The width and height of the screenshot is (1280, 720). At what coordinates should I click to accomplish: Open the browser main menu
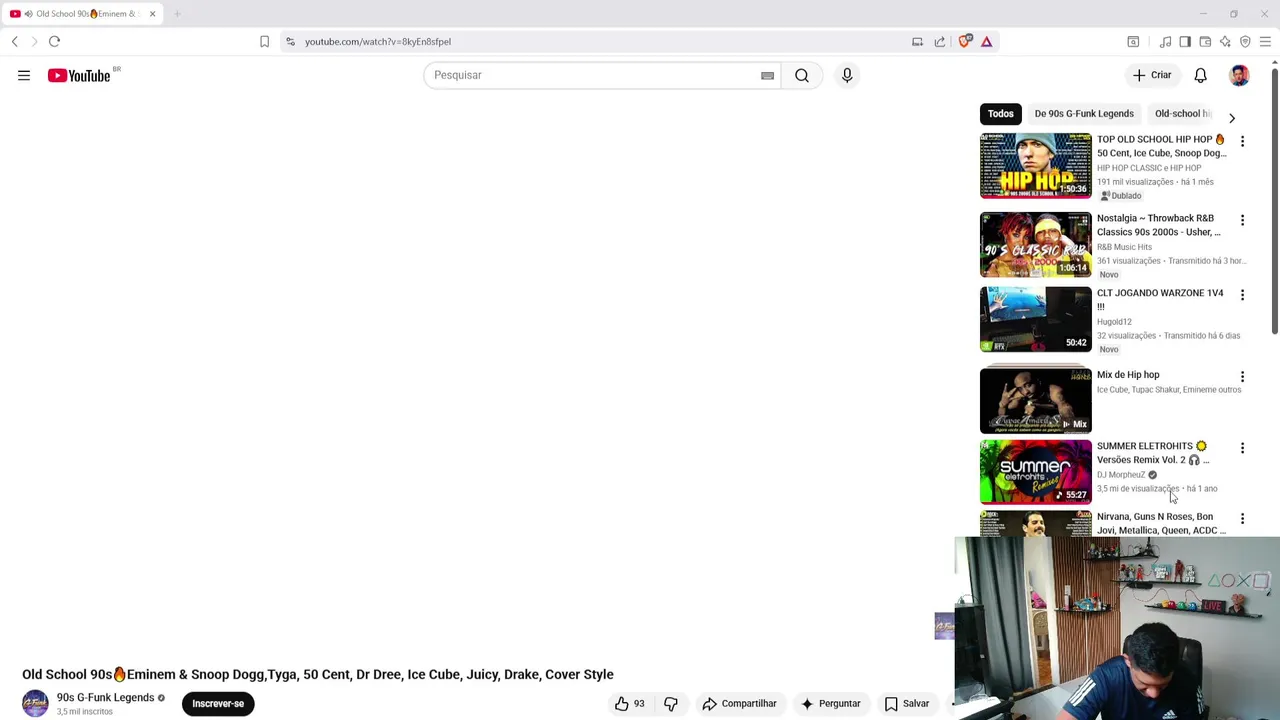(1265, 41)
